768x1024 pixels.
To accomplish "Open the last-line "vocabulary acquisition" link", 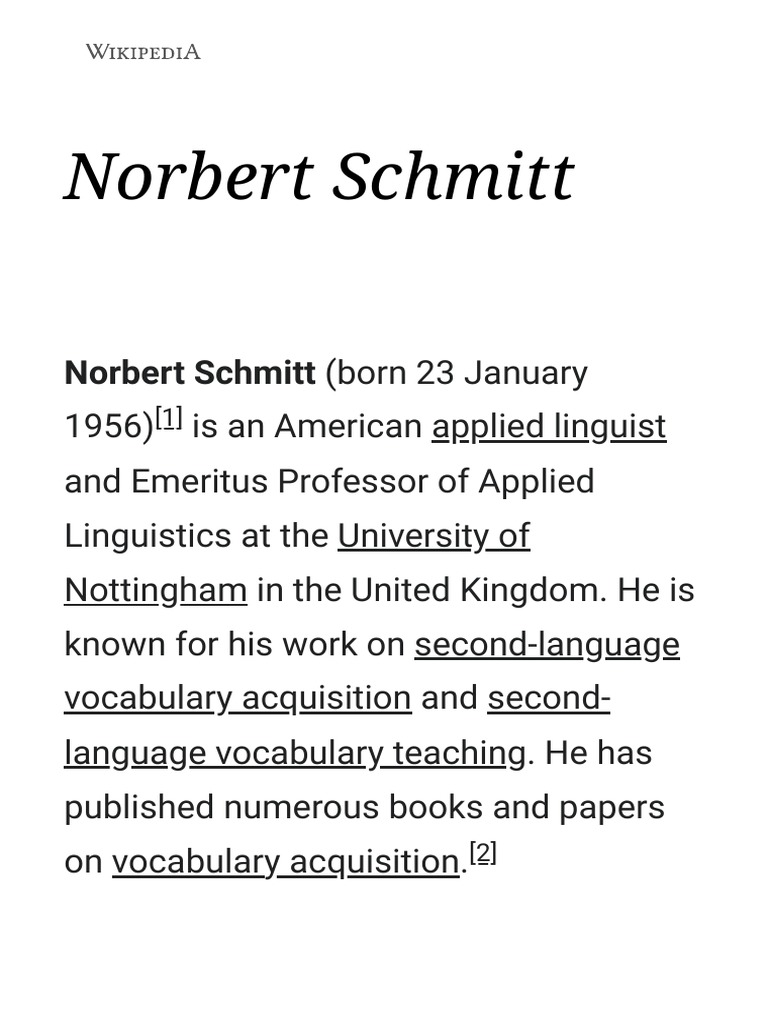I will point(285,861).
